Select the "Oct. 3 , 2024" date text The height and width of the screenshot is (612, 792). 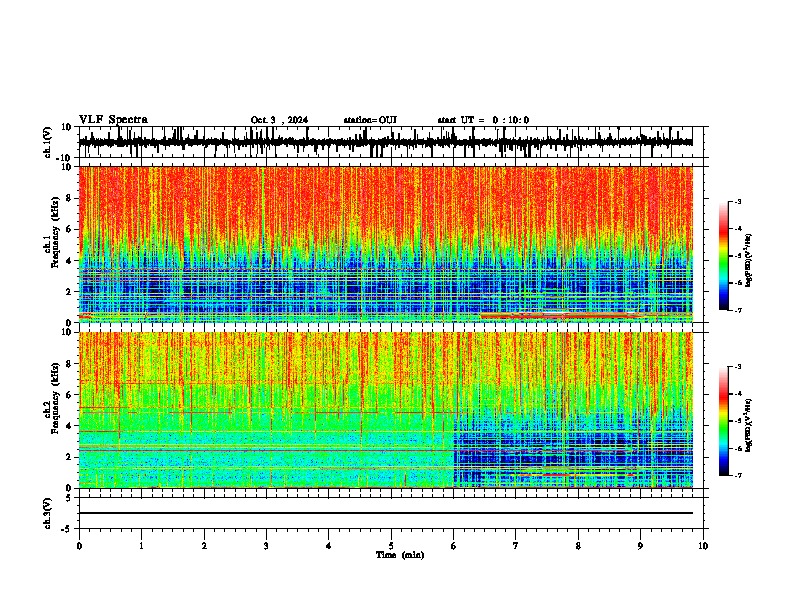[x=279, y=120]
